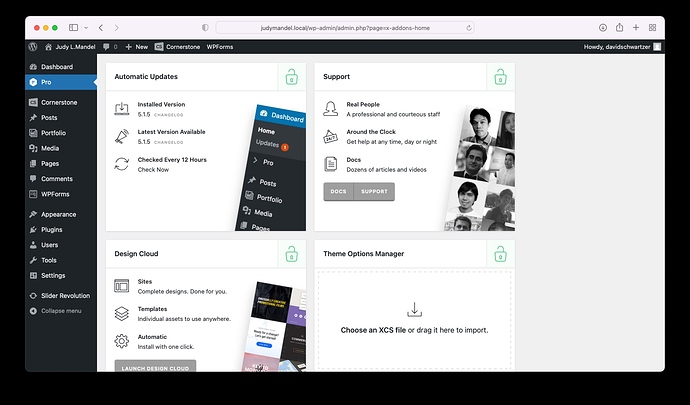Open Safari downloads icon
Screen dimensions: 690x405
pyautogui.click(x=603, y=28)
